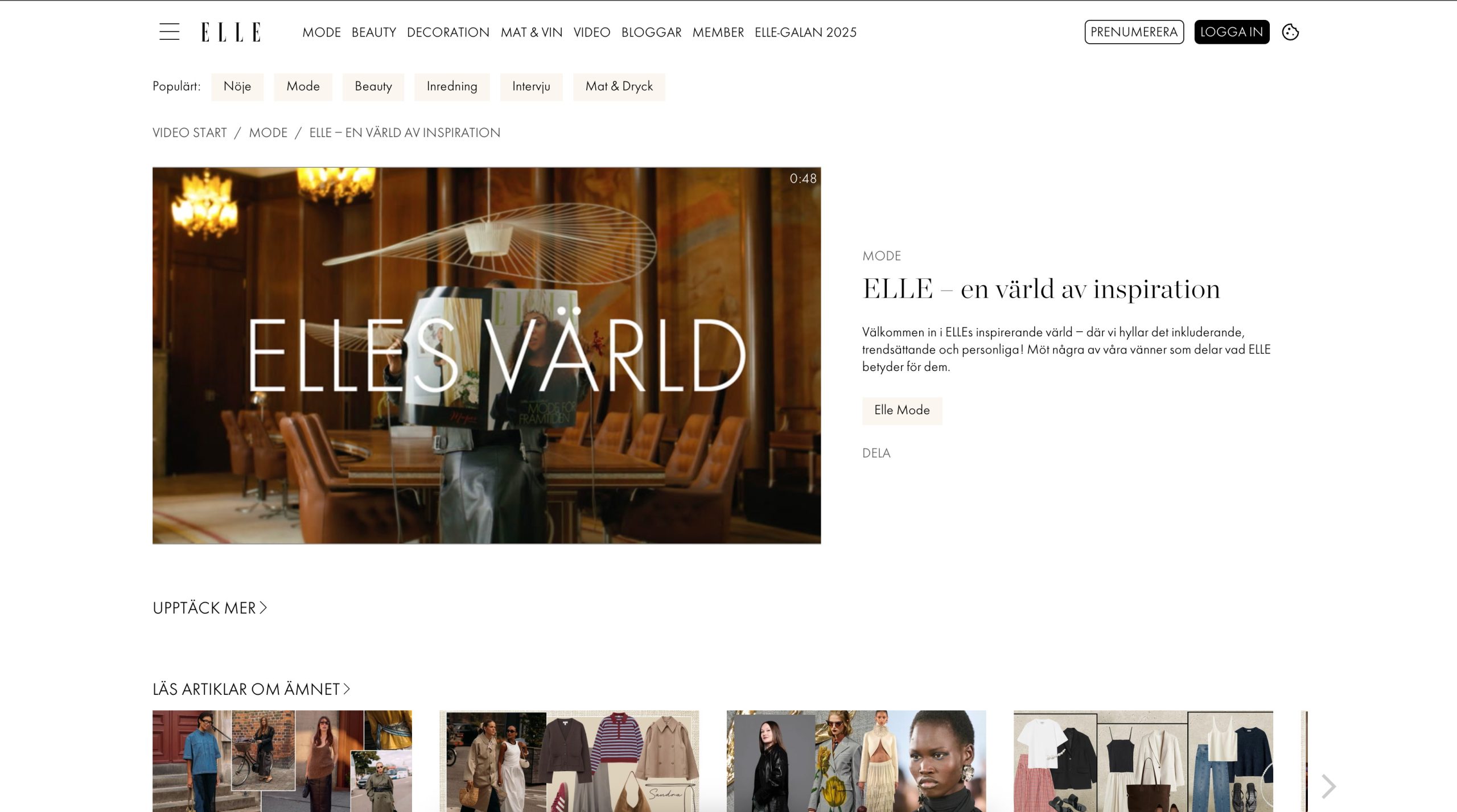Click the Elle Mode tag
The width and height of the screenshot is (1457, 812).
(902, 410)
